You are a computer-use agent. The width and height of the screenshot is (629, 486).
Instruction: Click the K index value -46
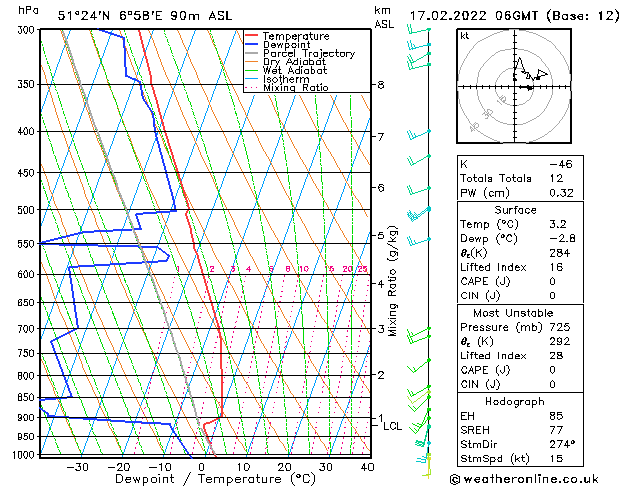click(x=561, y=164)
